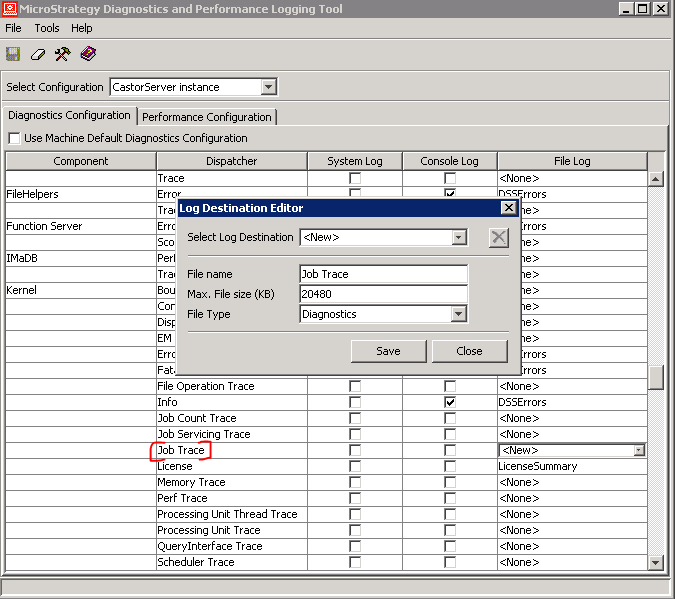Image resolution: width=675 pixels, height=599 pixels.
Task: Click the Save button in the editor dialog
Action: point(388,351)
